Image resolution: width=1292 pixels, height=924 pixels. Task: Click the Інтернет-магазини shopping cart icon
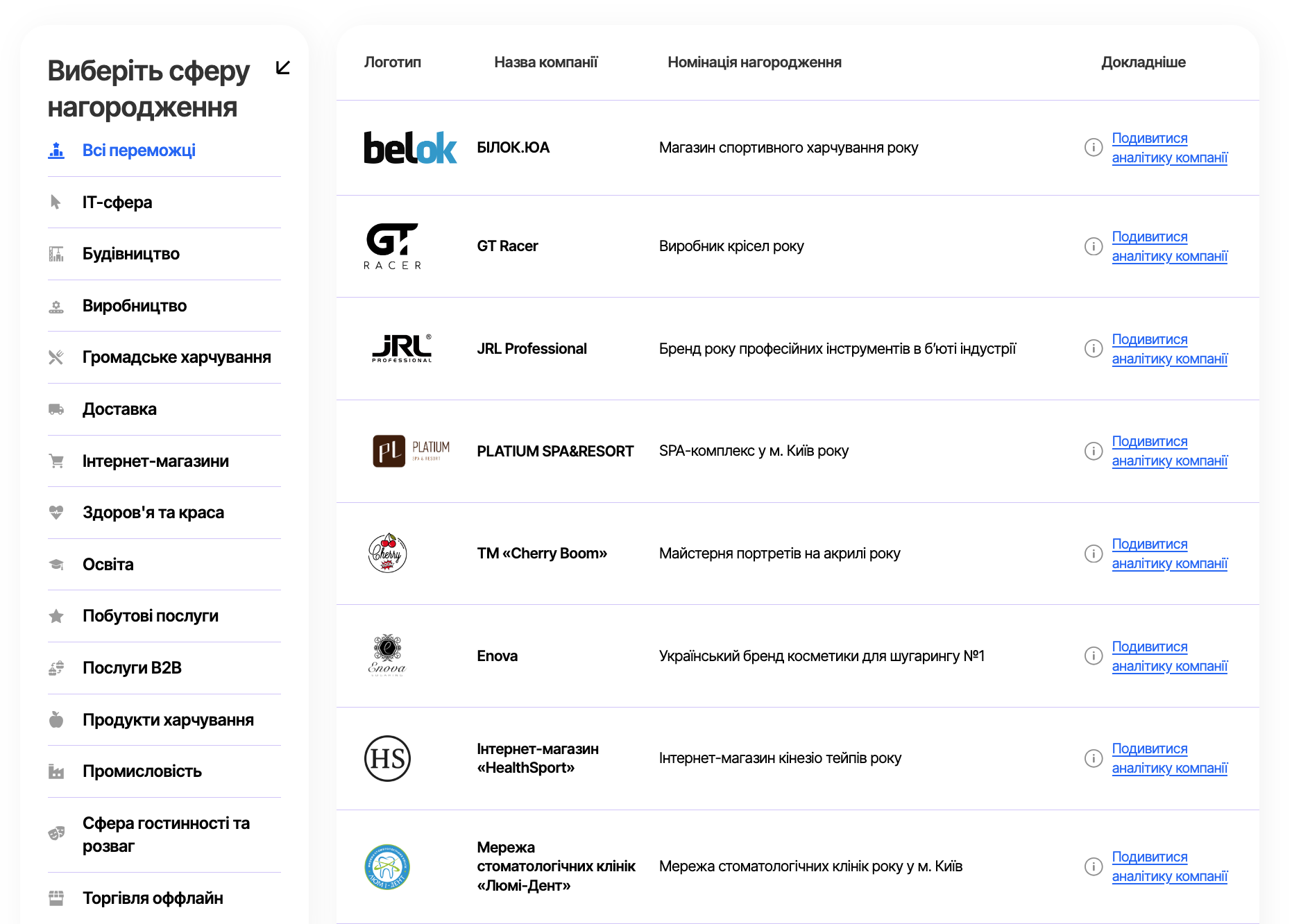pos(56,461)
